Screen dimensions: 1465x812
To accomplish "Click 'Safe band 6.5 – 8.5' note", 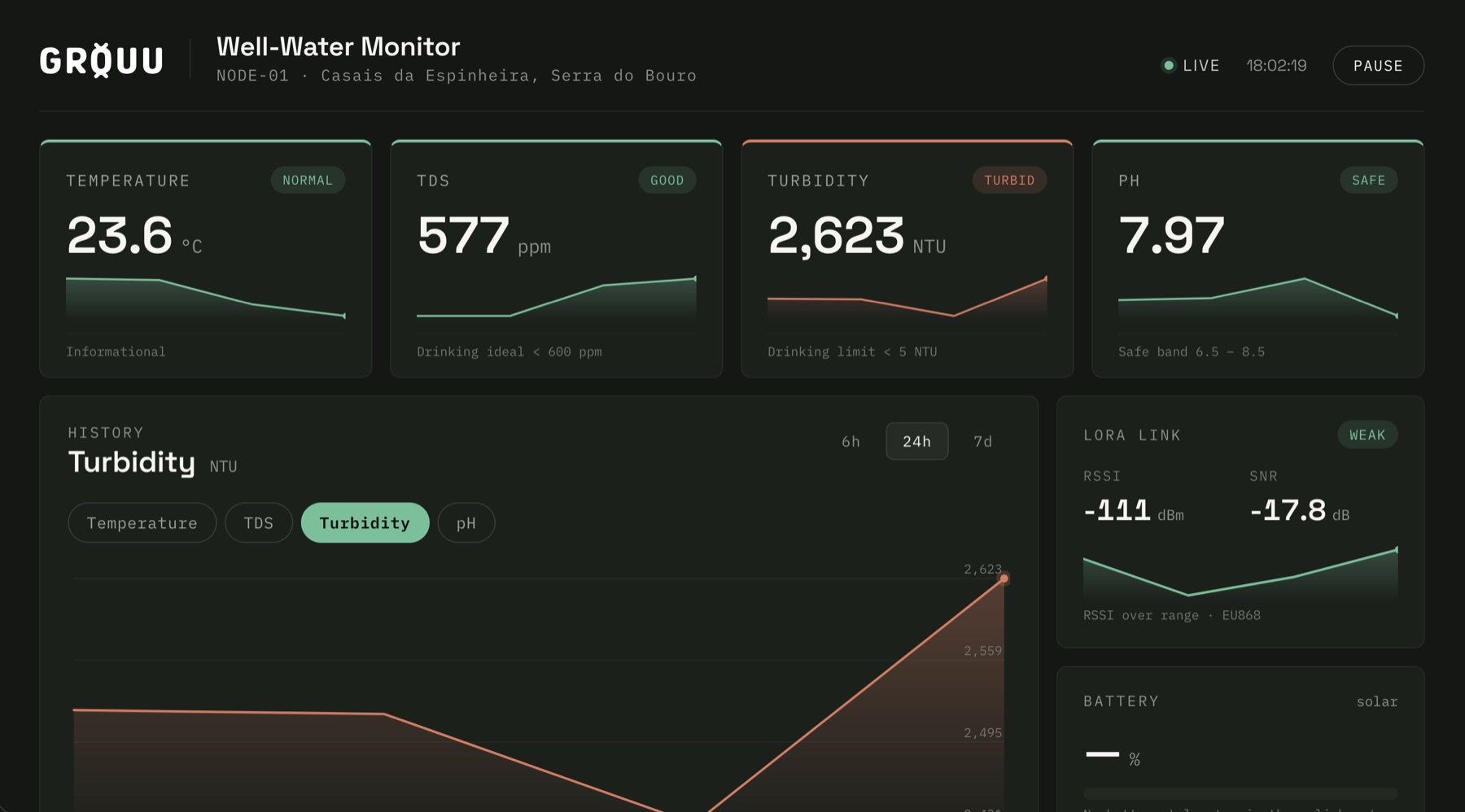I will click(1192, 351).
